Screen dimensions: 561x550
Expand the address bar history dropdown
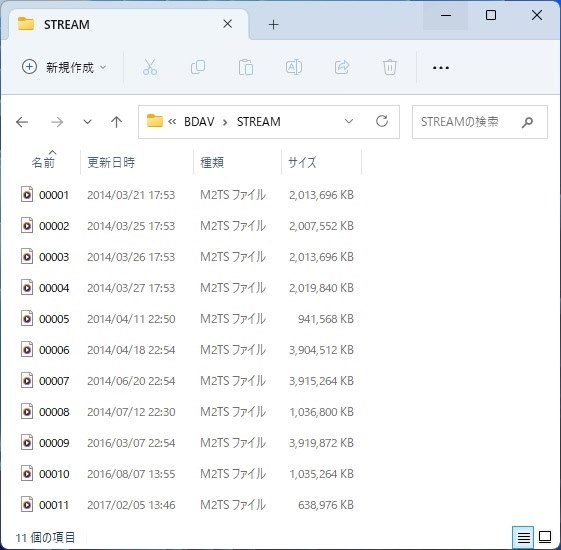click(x=349, y=121)
